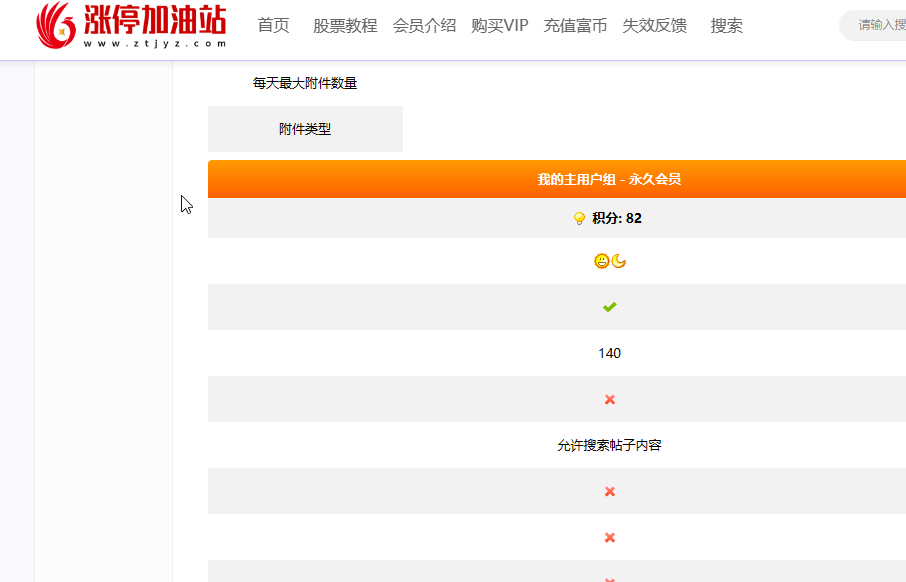Click the red cross directly below 允许搜索帖子内容
906x582 pixels.
pos(610,491)
